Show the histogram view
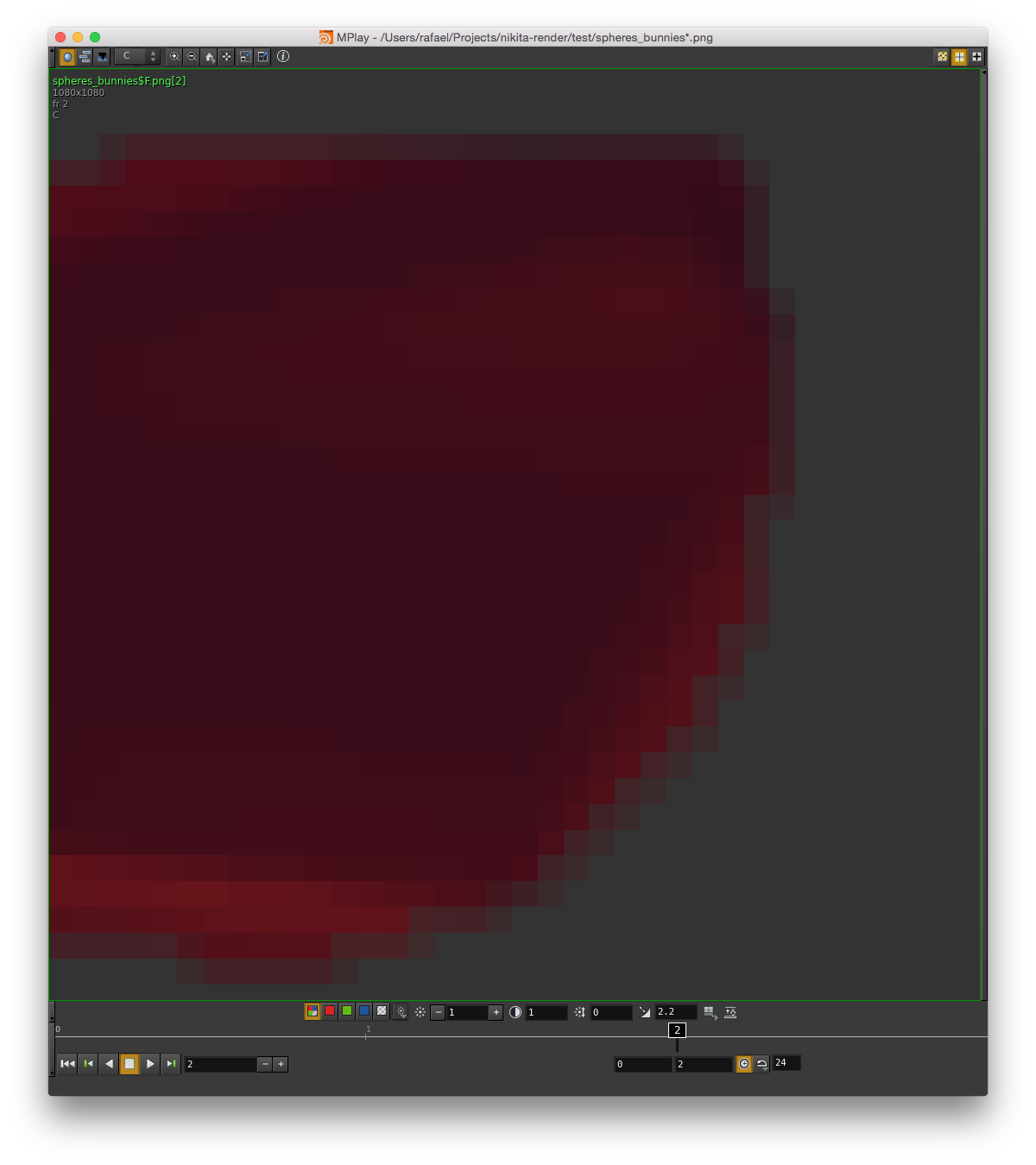Viewport: 1036px width, 1165px height. 101,56
